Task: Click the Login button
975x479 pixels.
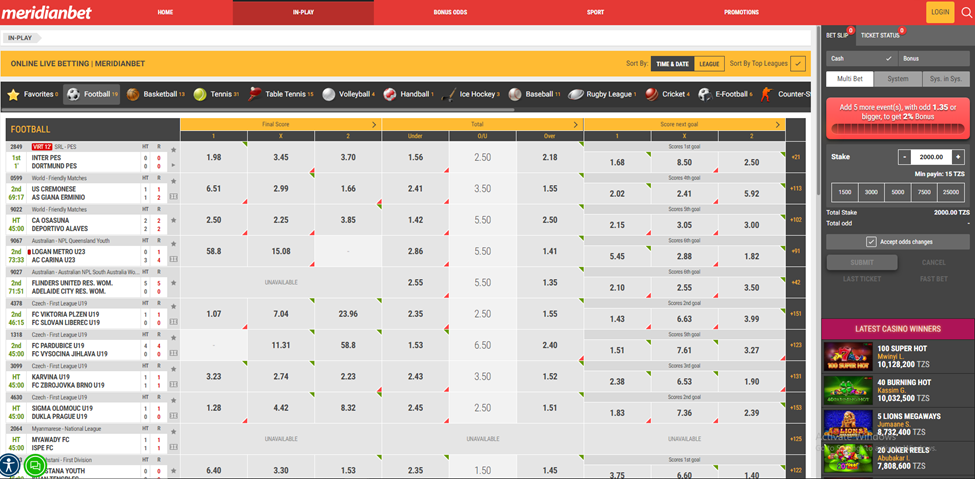Action: click(x=940, y=12)
